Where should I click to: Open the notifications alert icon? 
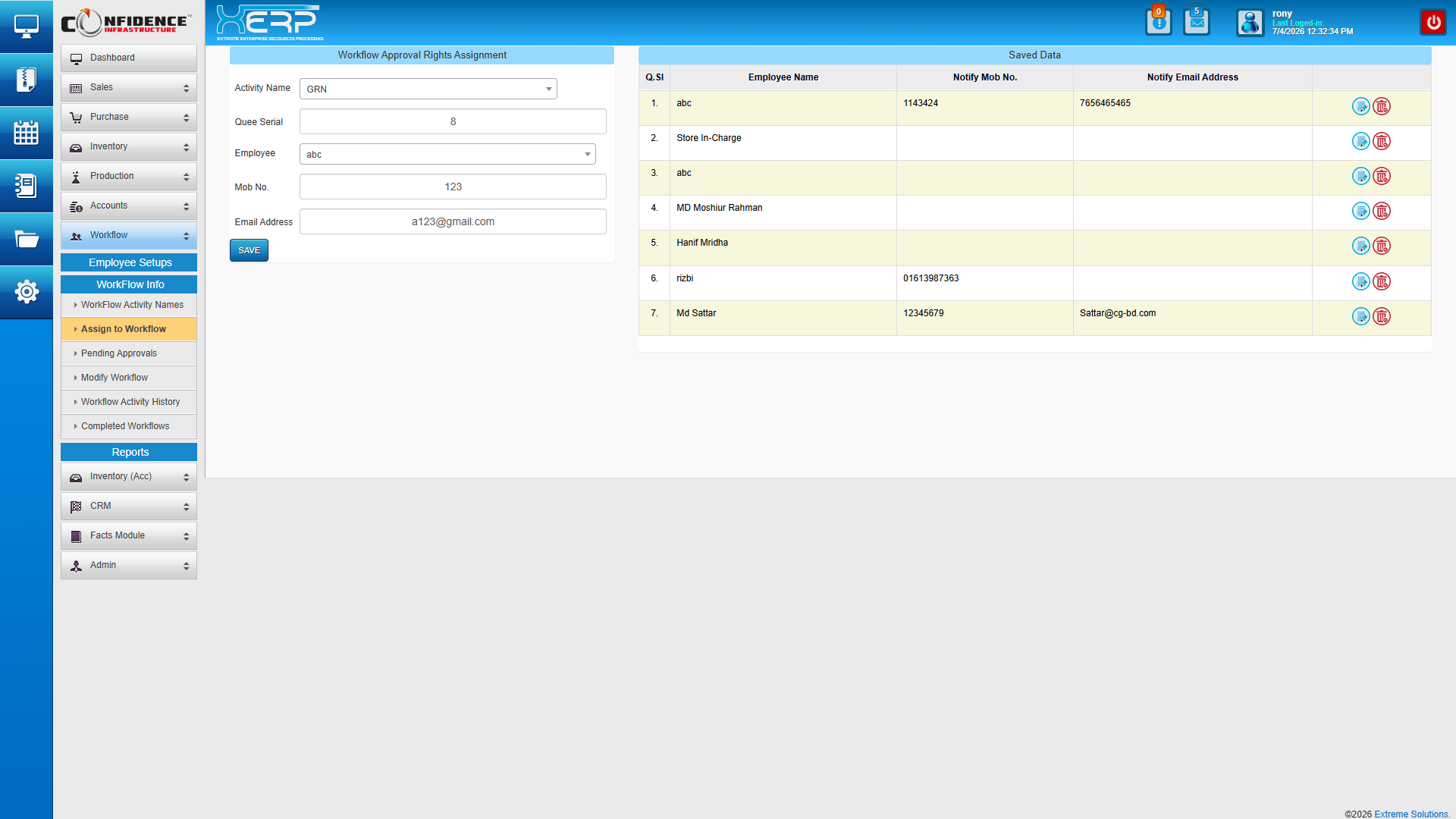[1158, 21]
